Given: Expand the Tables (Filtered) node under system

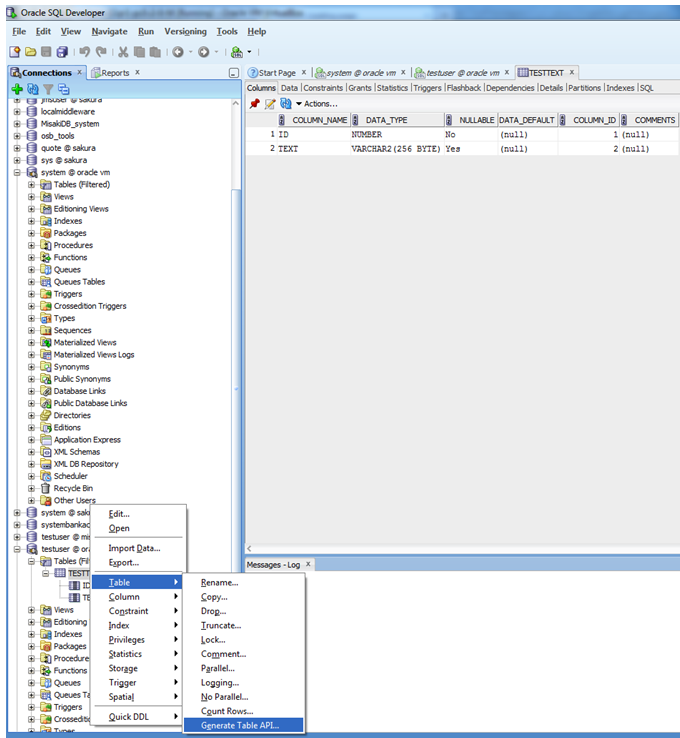Looking at the screenshot, I should pyautogui.click(x=31, y=185).
